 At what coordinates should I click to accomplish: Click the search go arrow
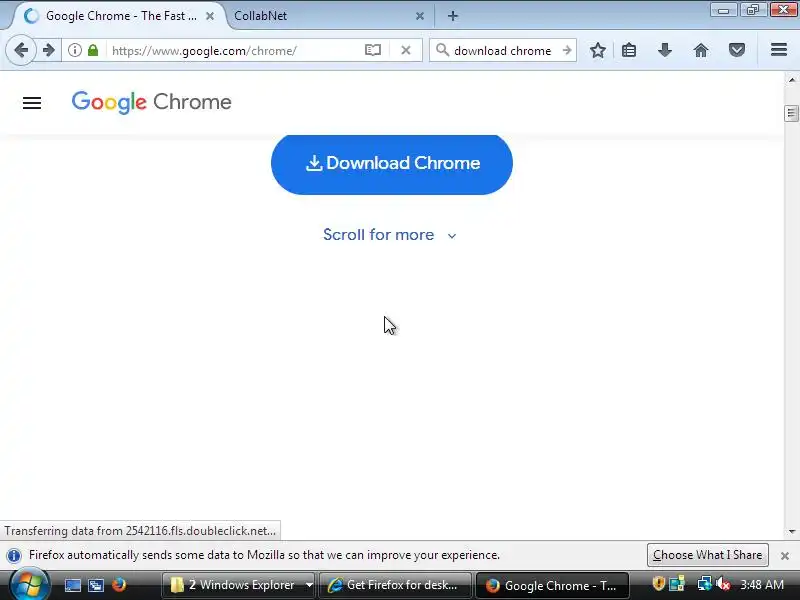click(567, 50)
